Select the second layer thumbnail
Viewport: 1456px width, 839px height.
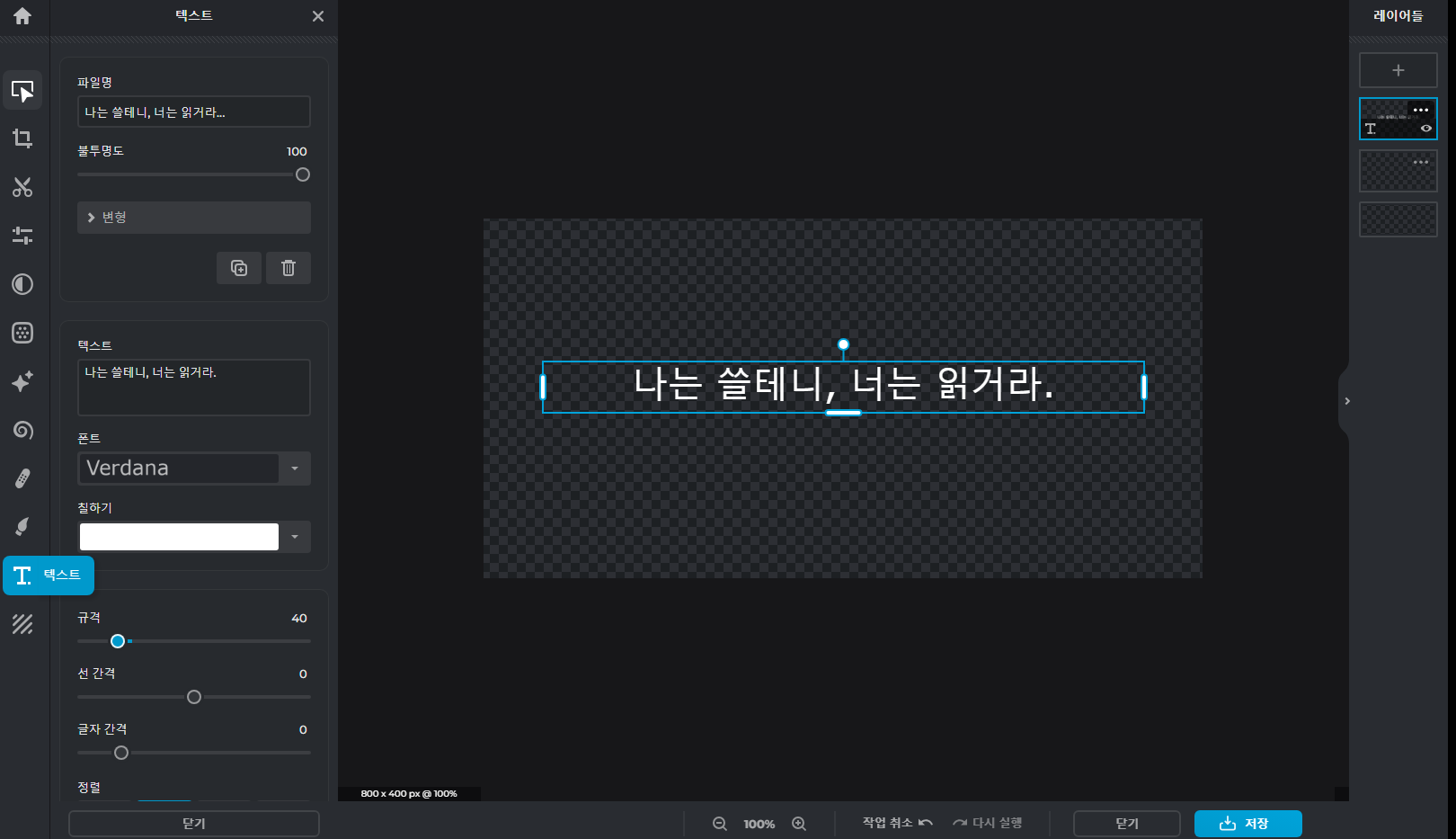pyautogui.click(x=1398, y=171)
